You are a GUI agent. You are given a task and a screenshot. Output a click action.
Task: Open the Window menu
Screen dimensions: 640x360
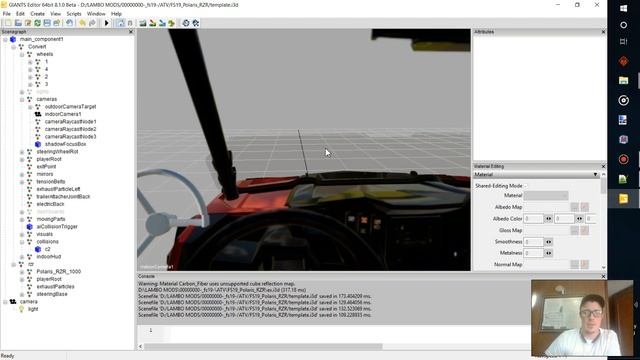click(x=96, y=13)
